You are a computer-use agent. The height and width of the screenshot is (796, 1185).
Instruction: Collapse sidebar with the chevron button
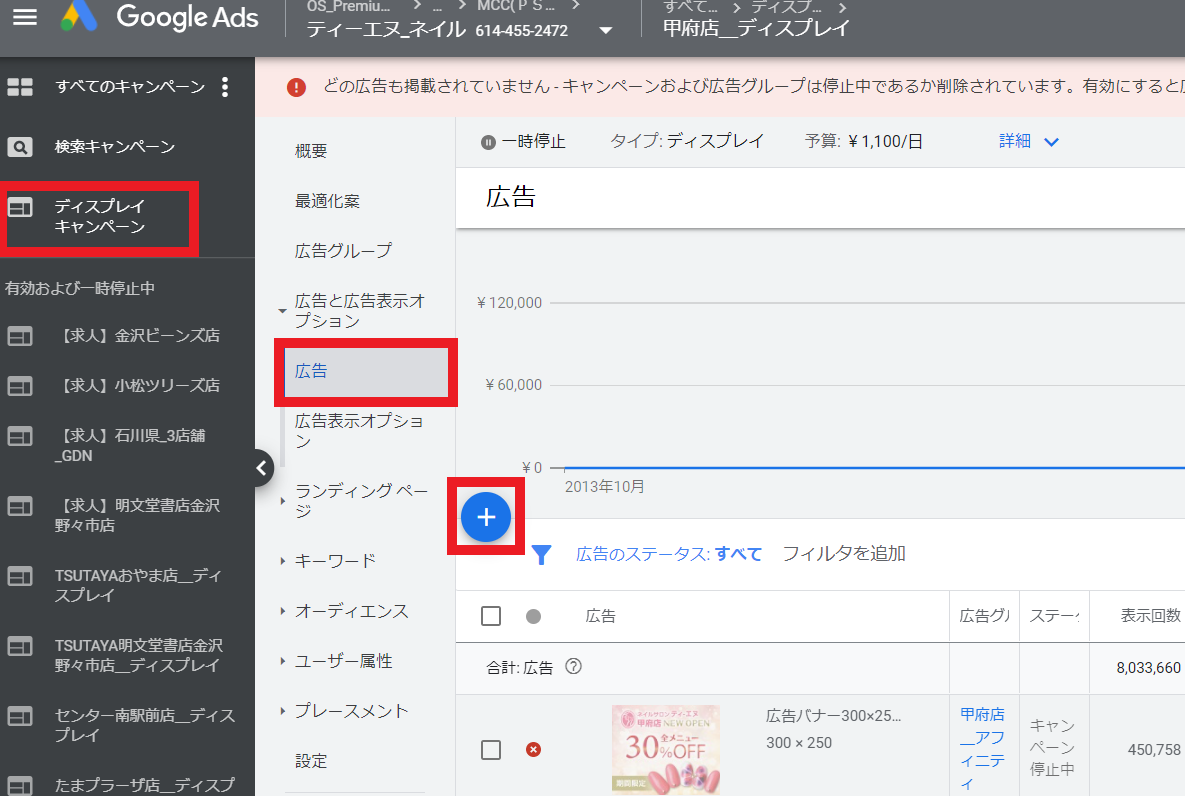click(x=261, y=469)
